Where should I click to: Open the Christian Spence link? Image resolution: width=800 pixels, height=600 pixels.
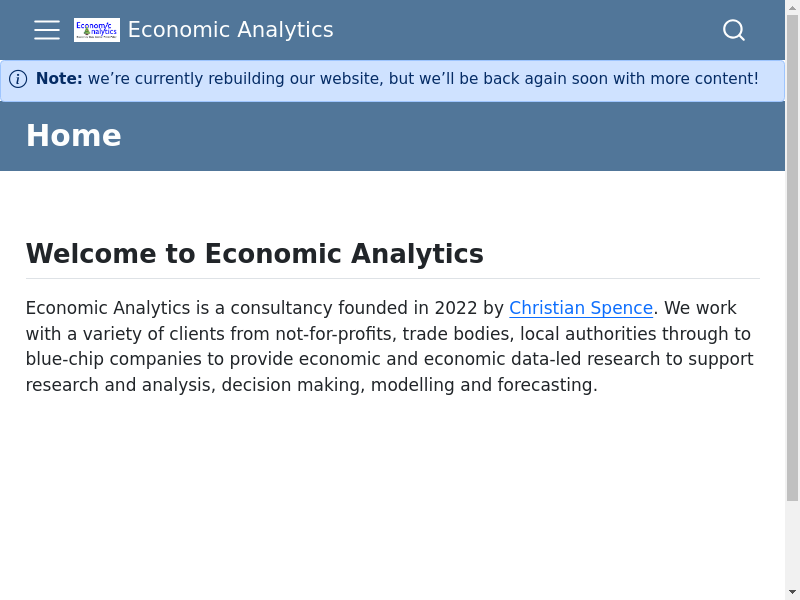click(580, 308)
